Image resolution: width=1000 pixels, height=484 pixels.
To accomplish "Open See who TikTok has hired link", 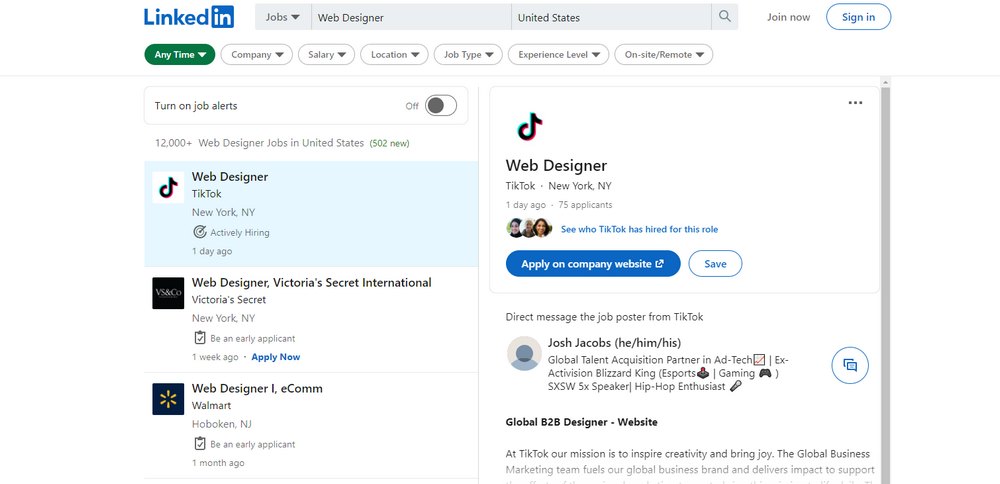I will click(x=639, y=229).
